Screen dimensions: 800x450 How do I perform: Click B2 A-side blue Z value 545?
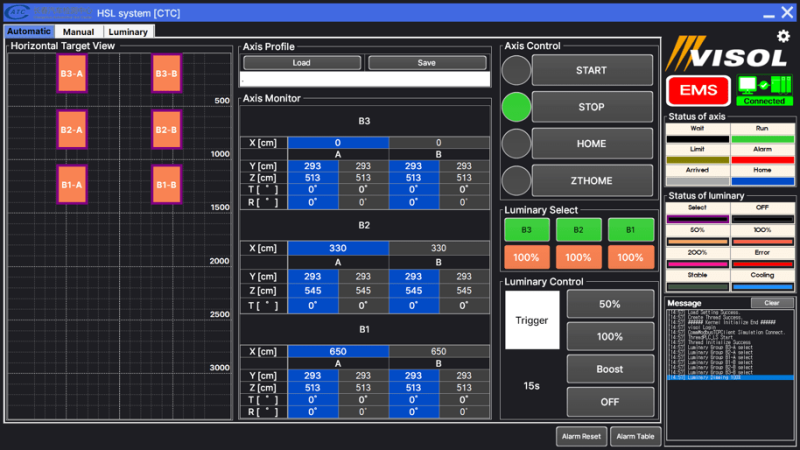tap(313, 291)
